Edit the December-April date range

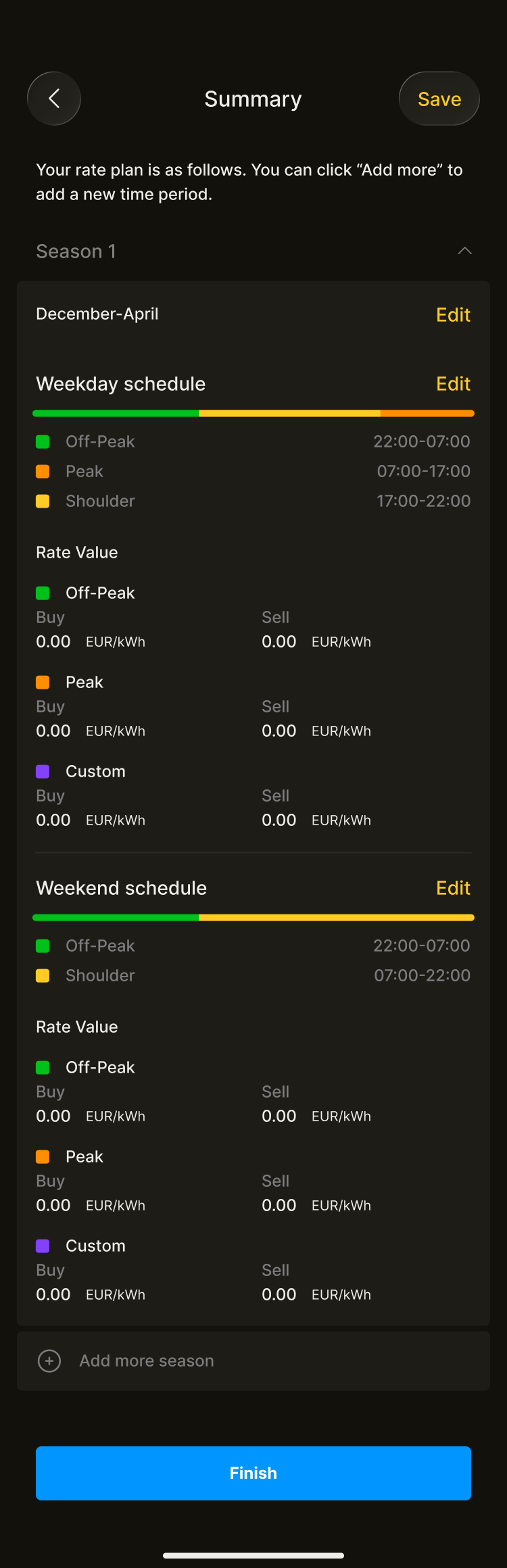pos(453,314)
